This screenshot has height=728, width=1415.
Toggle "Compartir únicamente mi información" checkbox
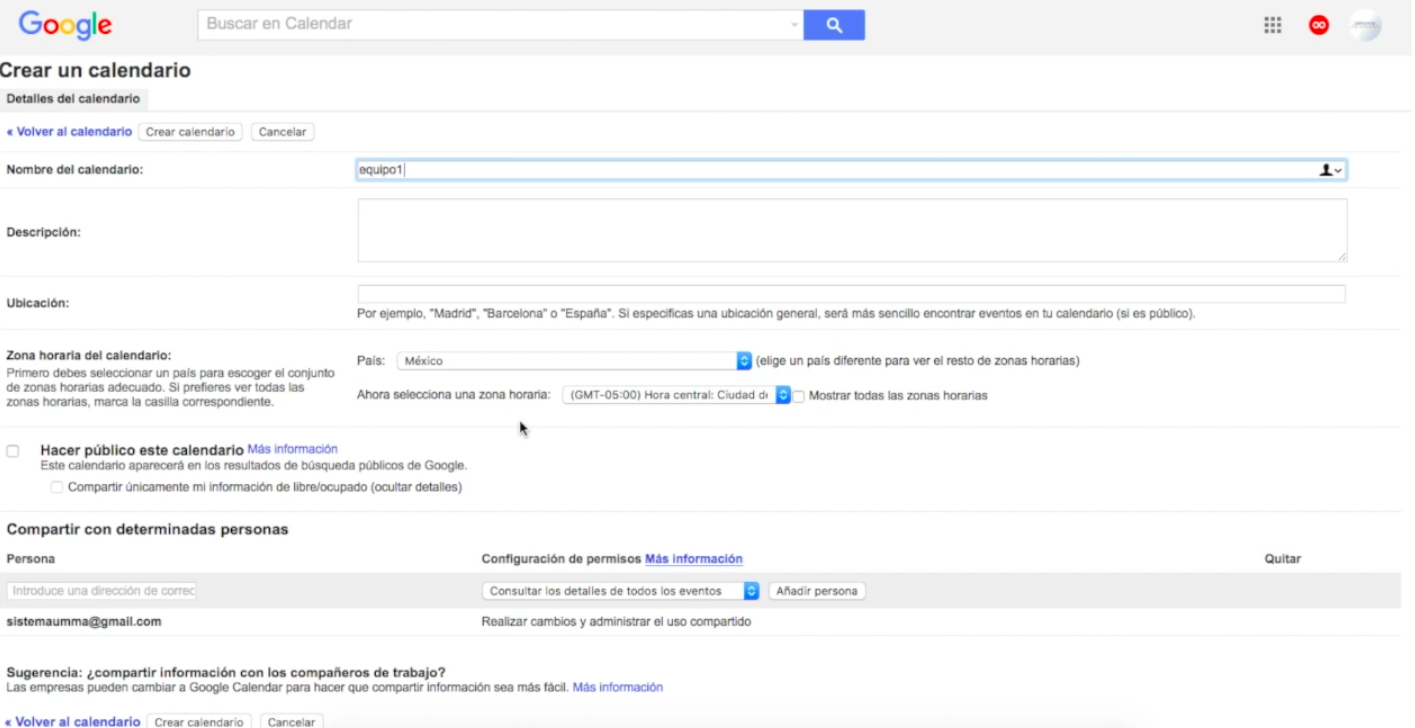pyautogui.click(x=57, y=487)
